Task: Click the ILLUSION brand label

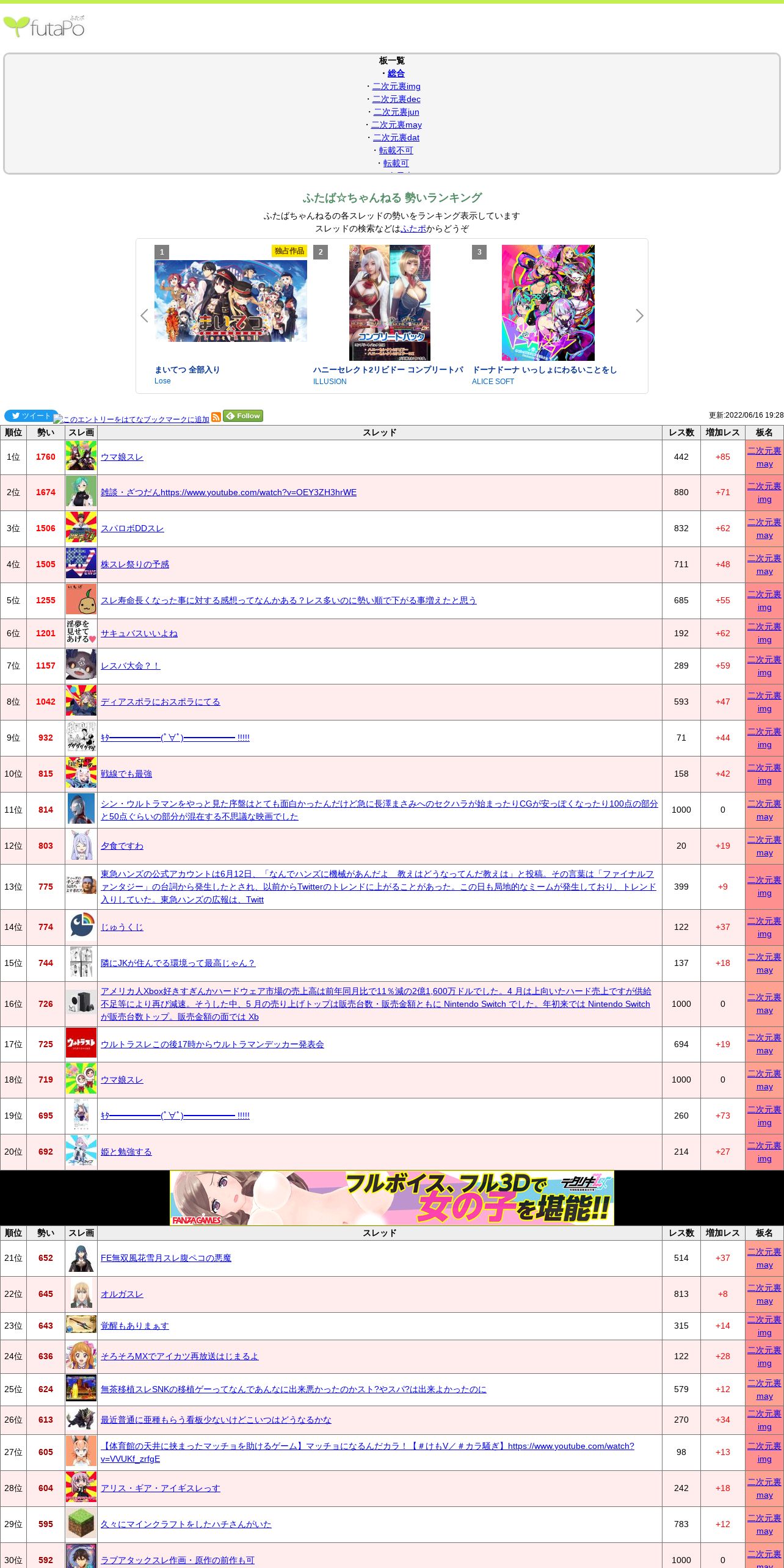Action: pos(330,382)
